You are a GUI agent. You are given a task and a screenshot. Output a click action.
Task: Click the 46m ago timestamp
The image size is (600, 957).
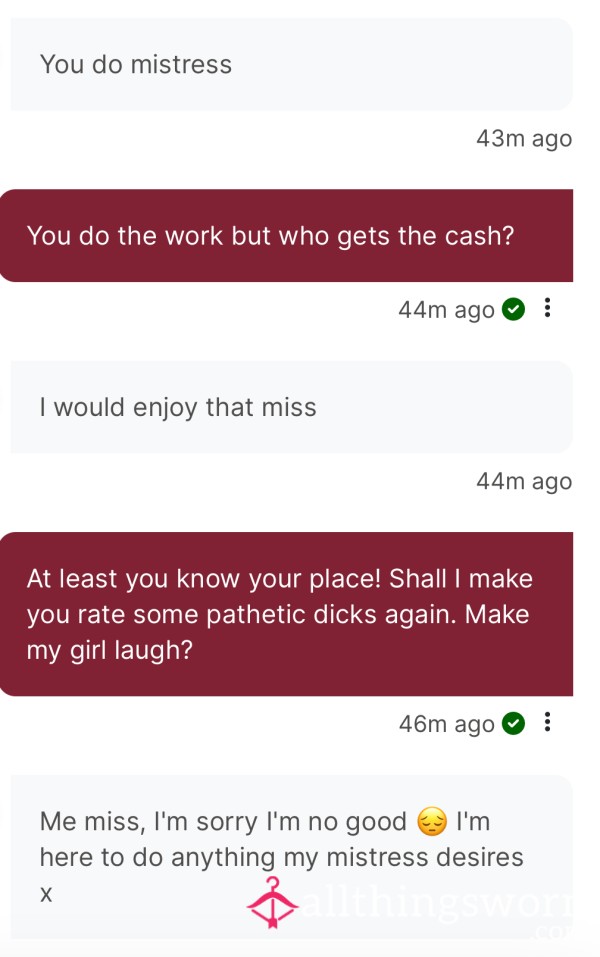click(x=446, y=724)
